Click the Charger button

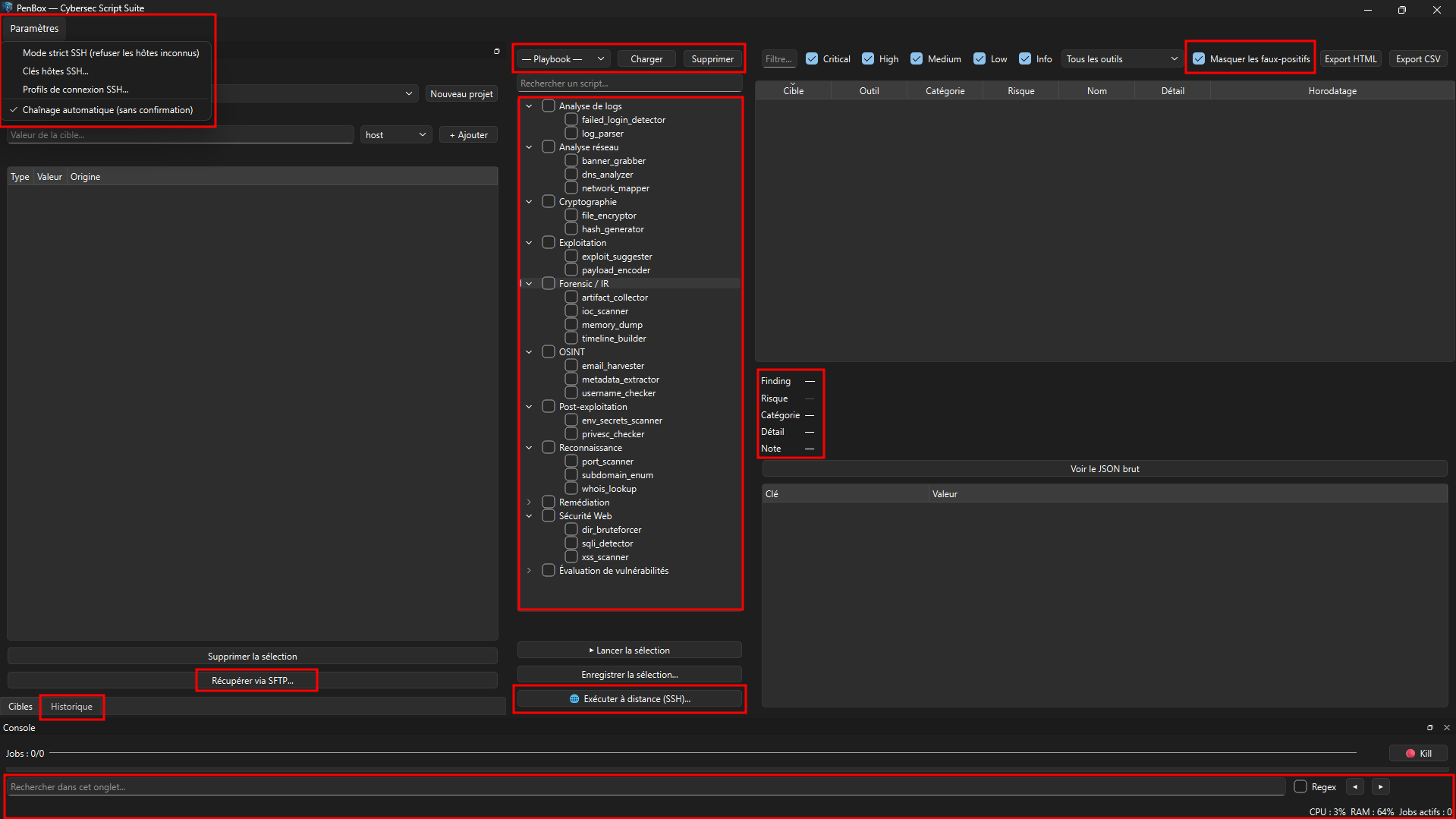click(x=646, y=58)
